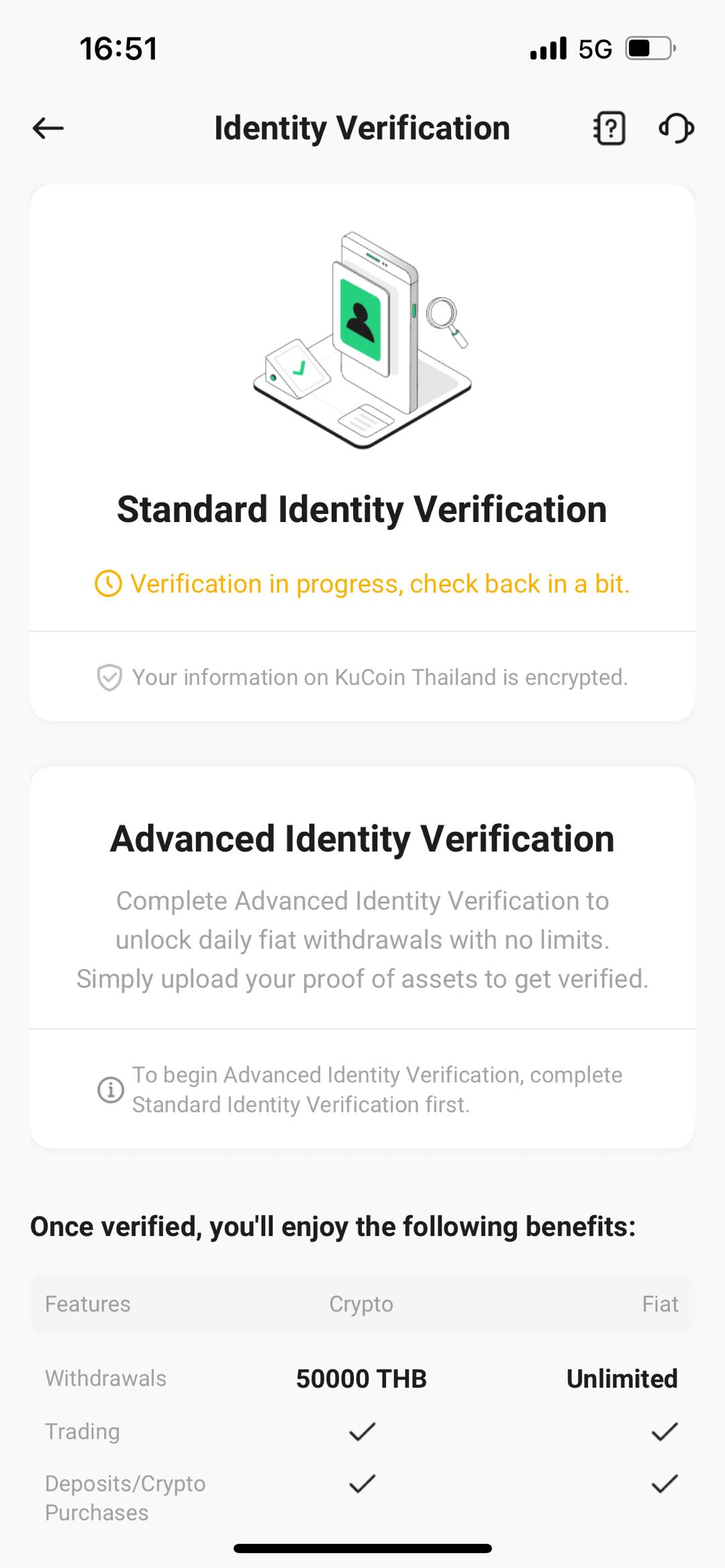
Task: Tap the Trading fiat checkmark
Action: point(664,1432)
